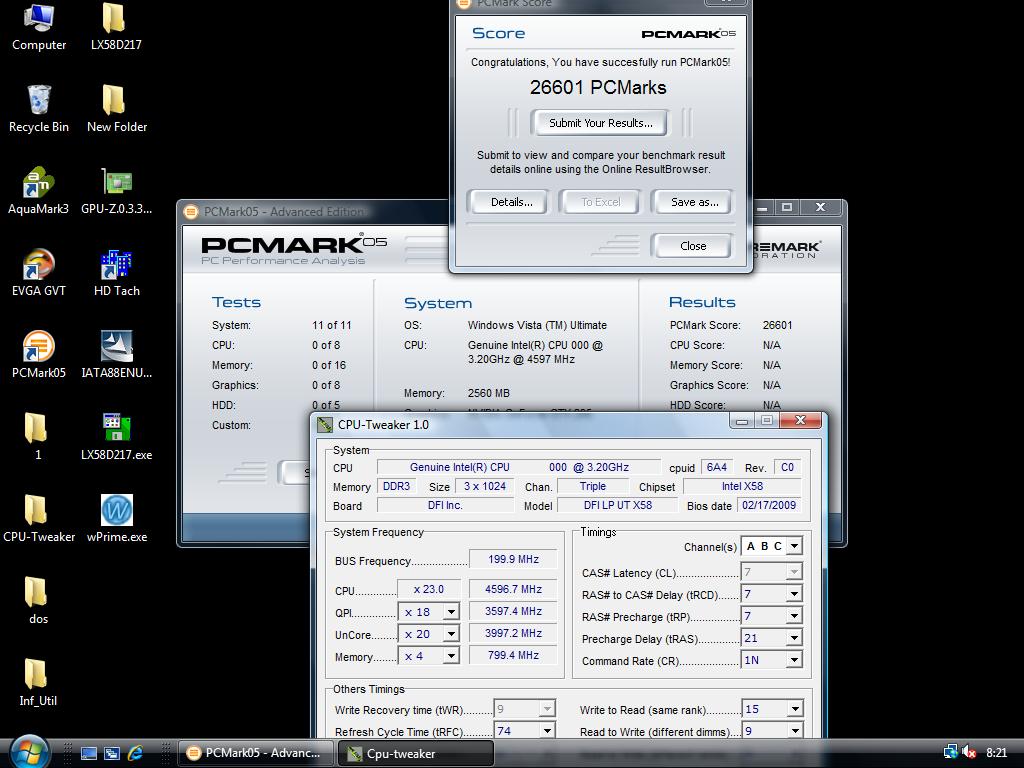
Task: Click Windows Vista (TM) Ultimate OS text
Action: pos(537,325)
